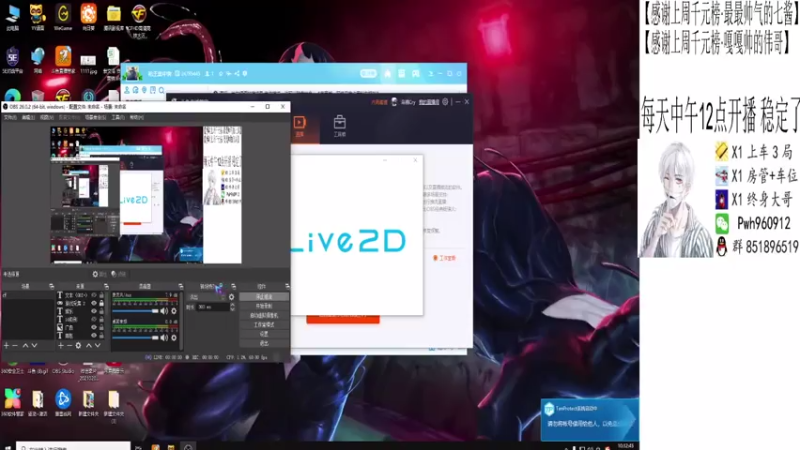Switch to 直播 tab in Douyu tool
The image size is (800, 450).
299,126
